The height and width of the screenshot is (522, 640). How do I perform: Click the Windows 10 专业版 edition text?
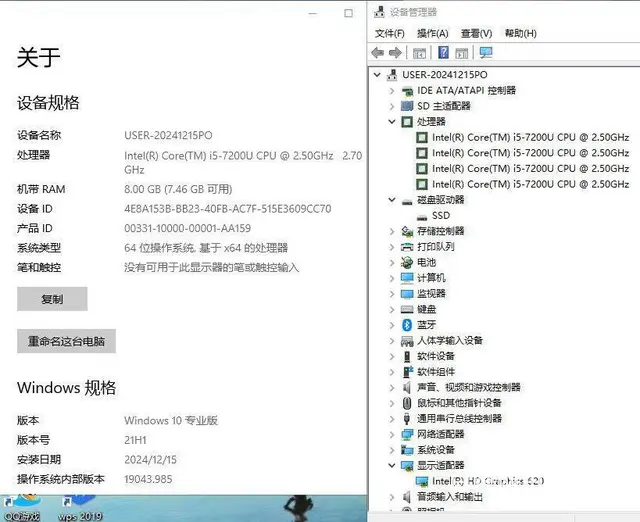pyautogui.click(x=171, y=420)
